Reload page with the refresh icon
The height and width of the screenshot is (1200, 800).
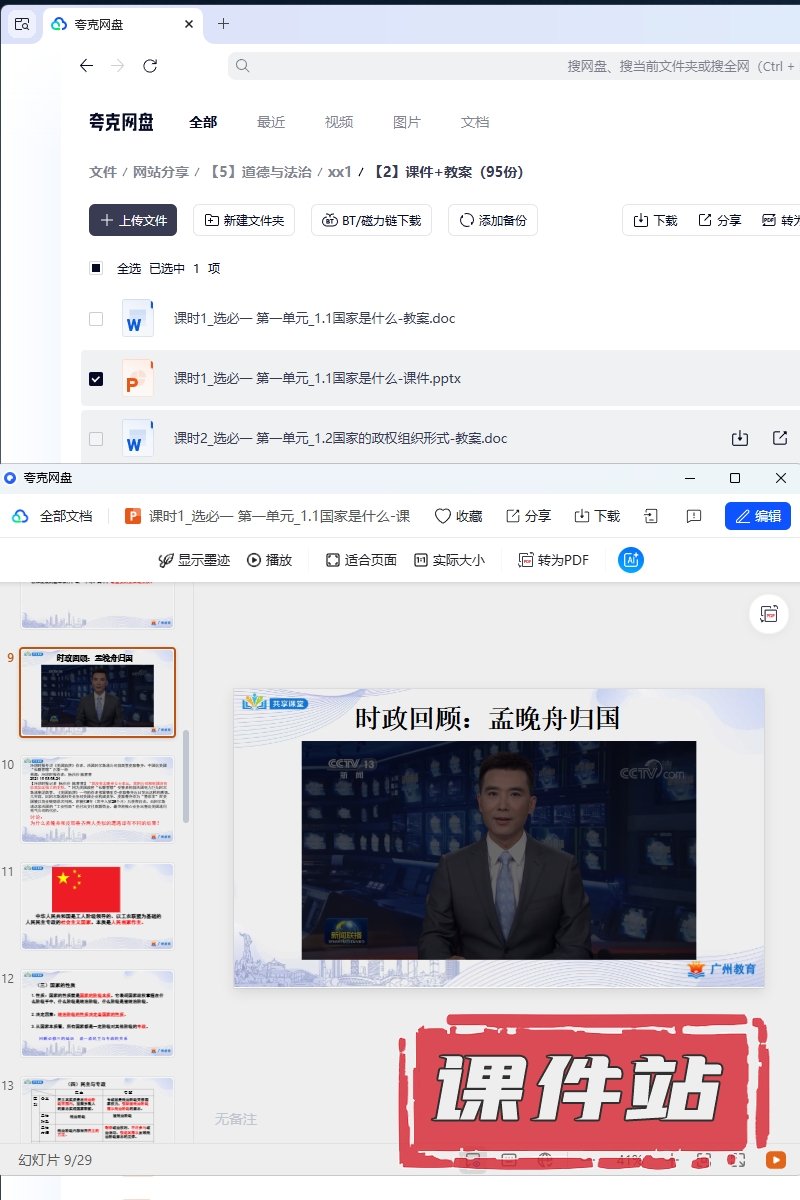(x=150, y=66)
